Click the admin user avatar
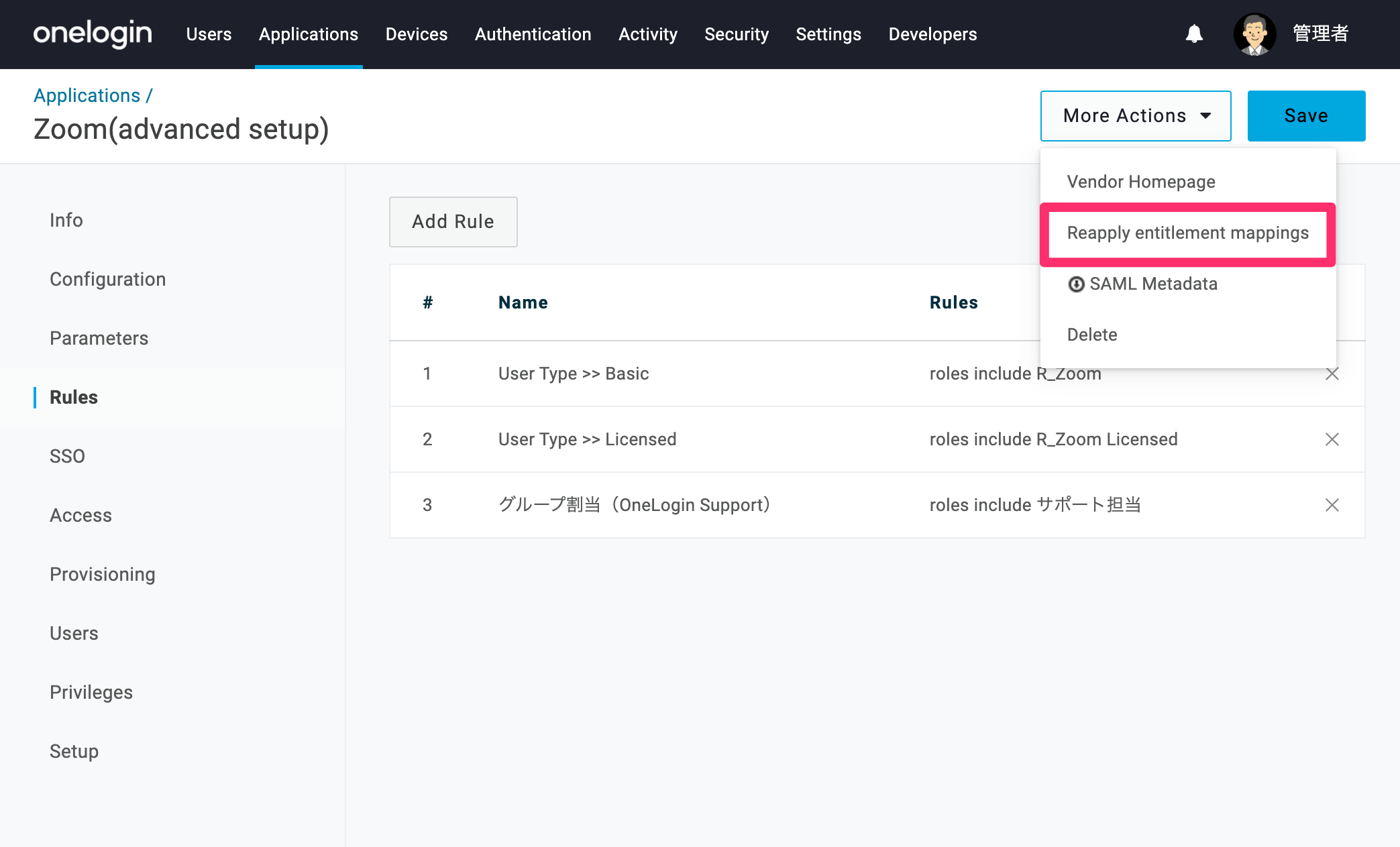 point(1254,34)
